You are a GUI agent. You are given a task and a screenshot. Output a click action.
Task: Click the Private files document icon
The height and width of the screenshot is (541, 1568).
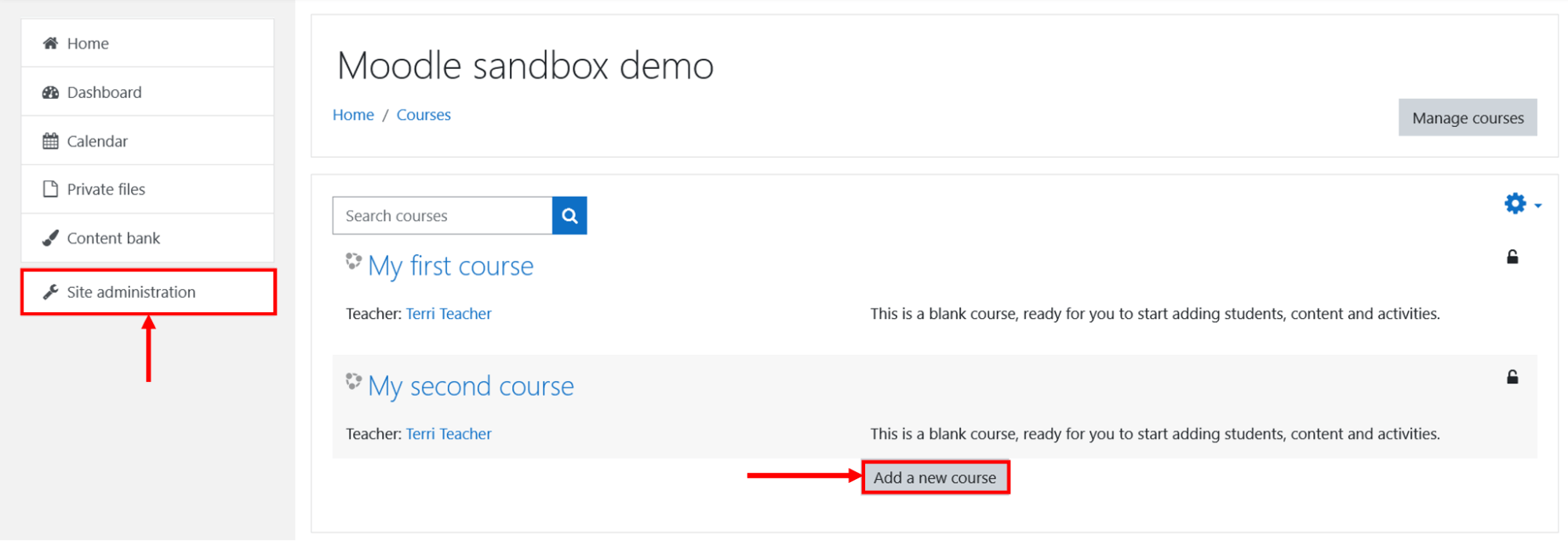50,189
